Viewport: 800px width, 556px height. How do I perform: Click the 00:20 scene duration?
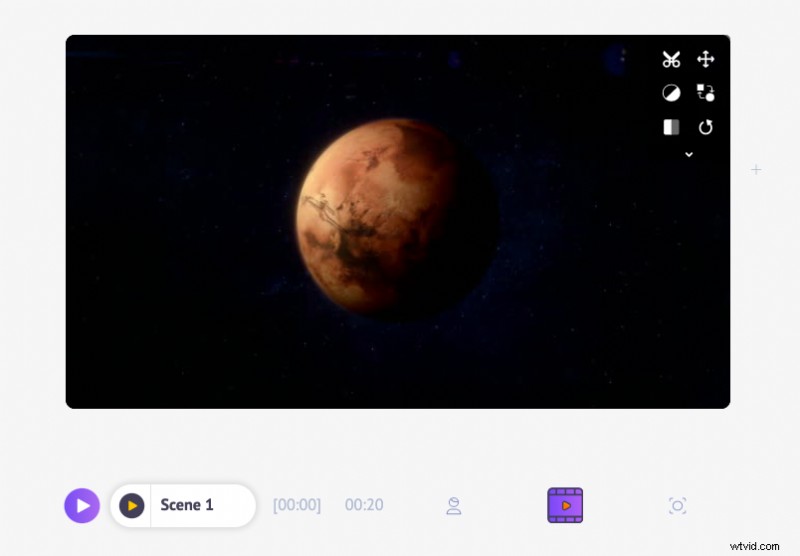pyautogui.click(x=364, y=505)
